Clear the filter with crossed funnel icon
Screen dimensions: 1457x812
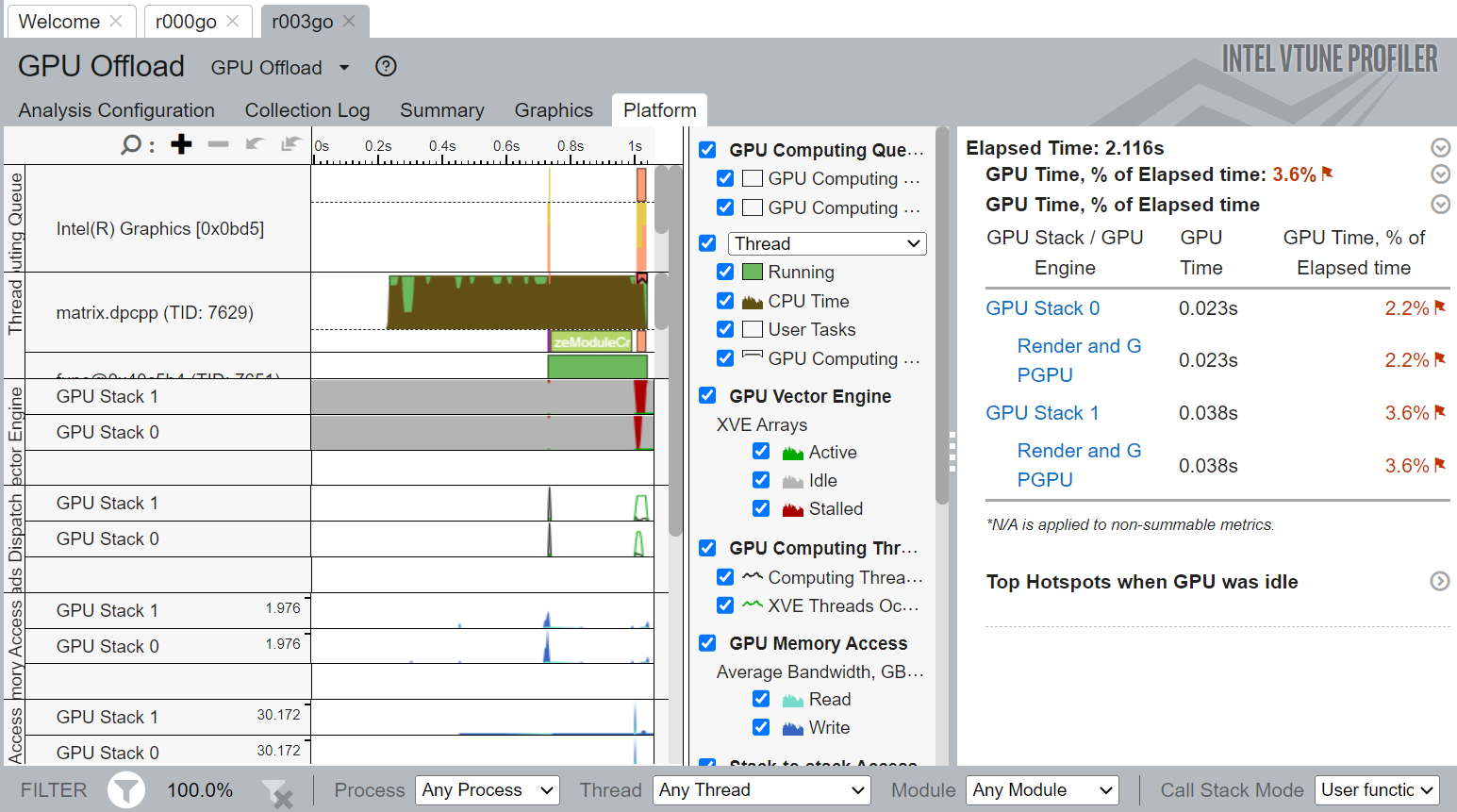pos(276,792)
